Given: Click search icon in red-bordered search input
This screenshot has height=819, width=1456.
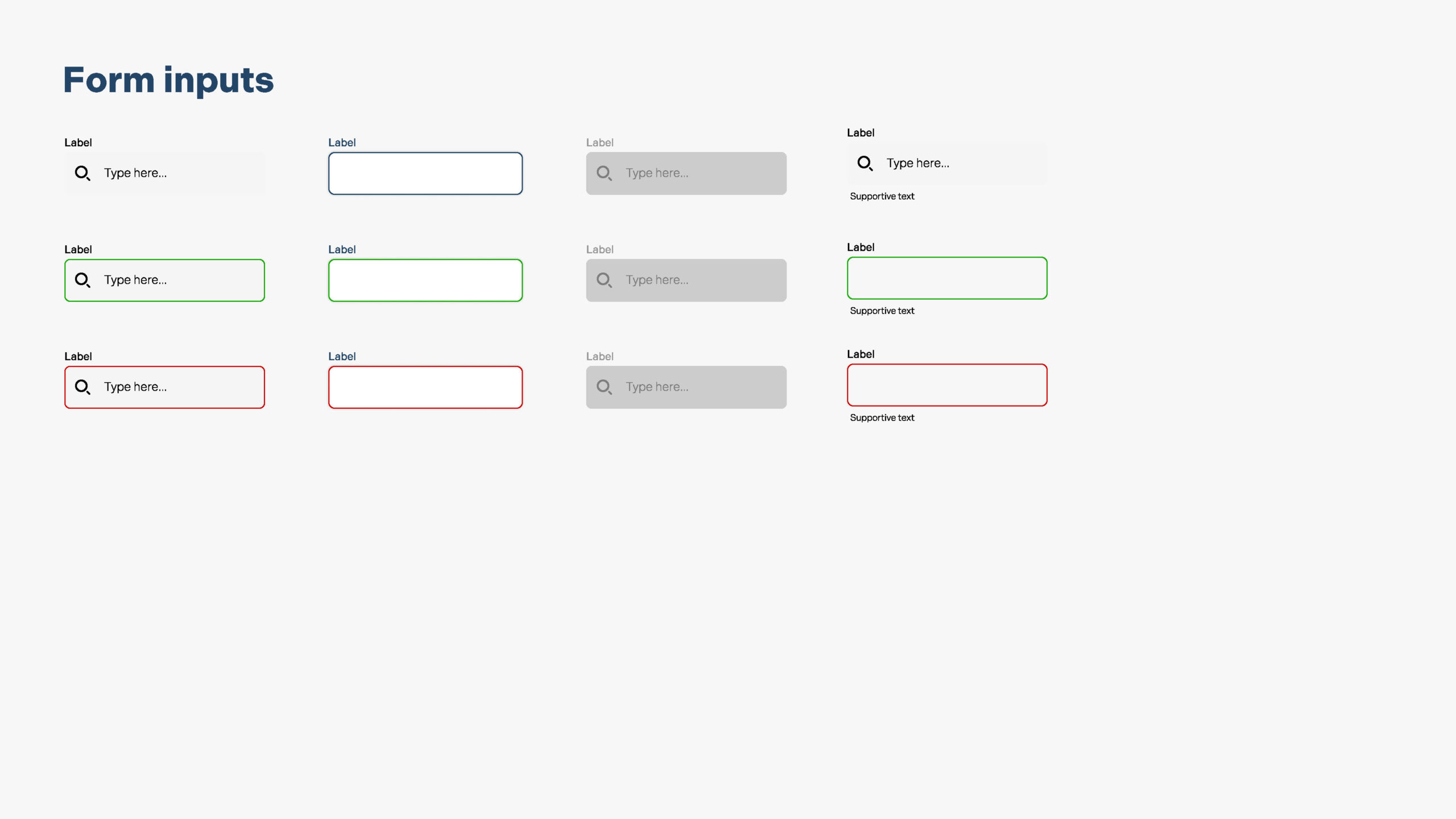Looking at the screenshot, I should point(82,387).
